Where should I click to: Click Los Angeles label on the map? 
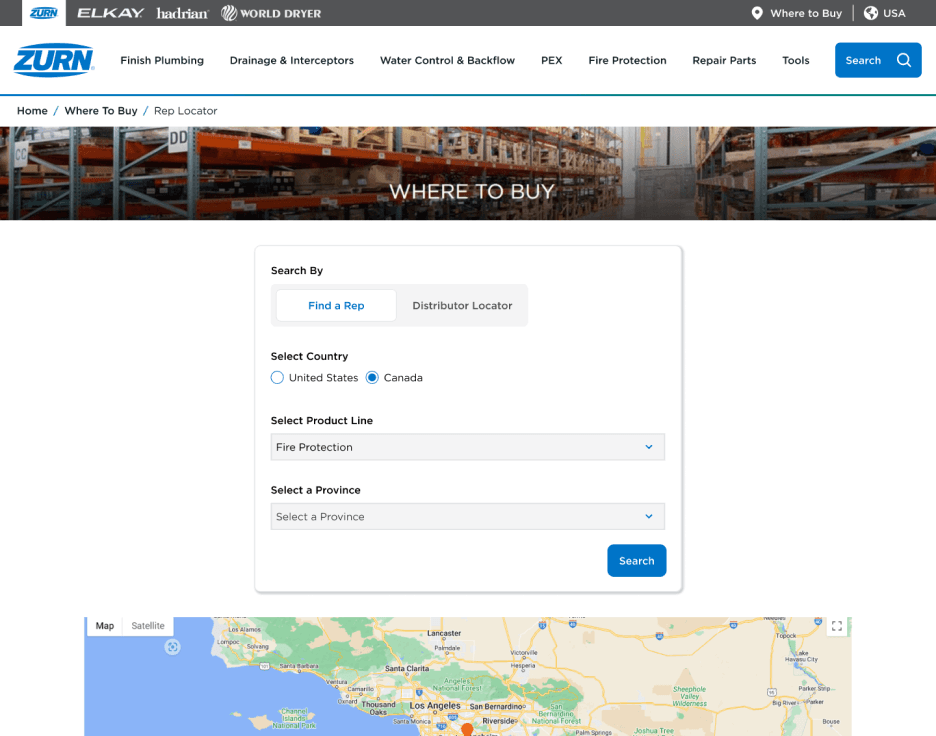435,706
